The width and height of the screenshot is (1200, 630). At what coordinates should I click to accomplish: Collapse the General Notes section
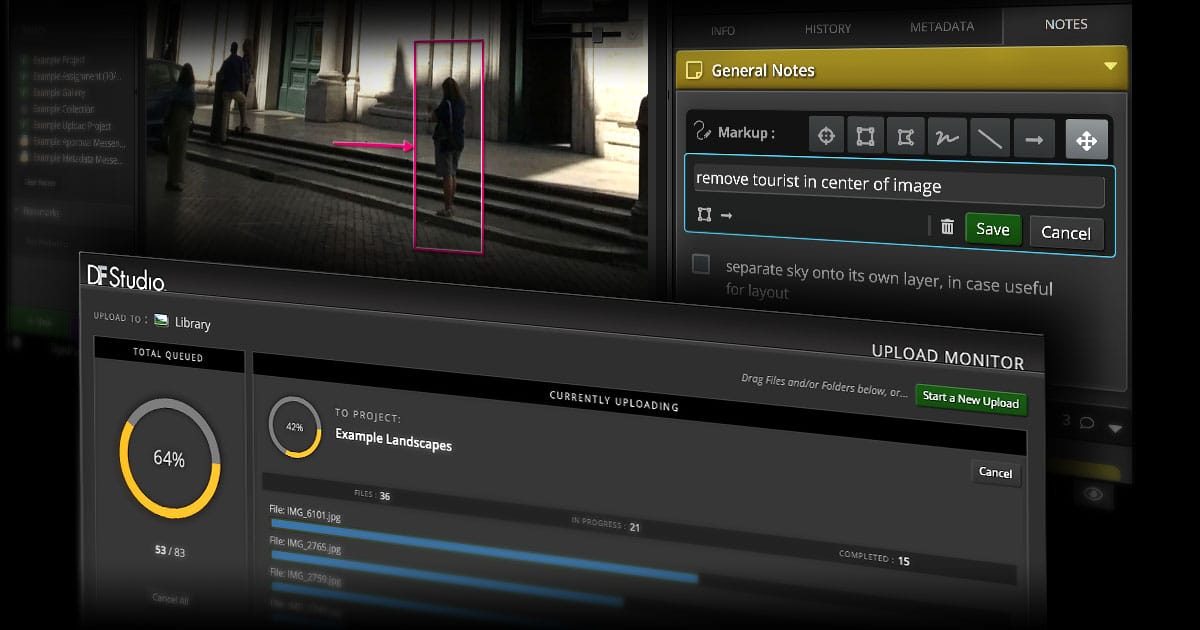point(1109,67)
